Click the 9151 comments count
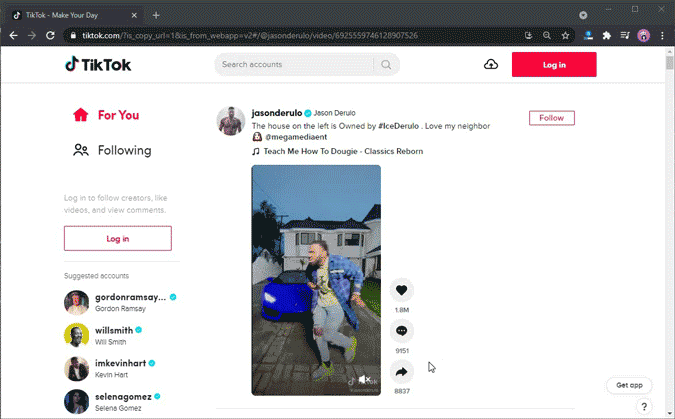The width and height of the screenshot is (675, 419). pyautogui.click(x=402, y=351)
